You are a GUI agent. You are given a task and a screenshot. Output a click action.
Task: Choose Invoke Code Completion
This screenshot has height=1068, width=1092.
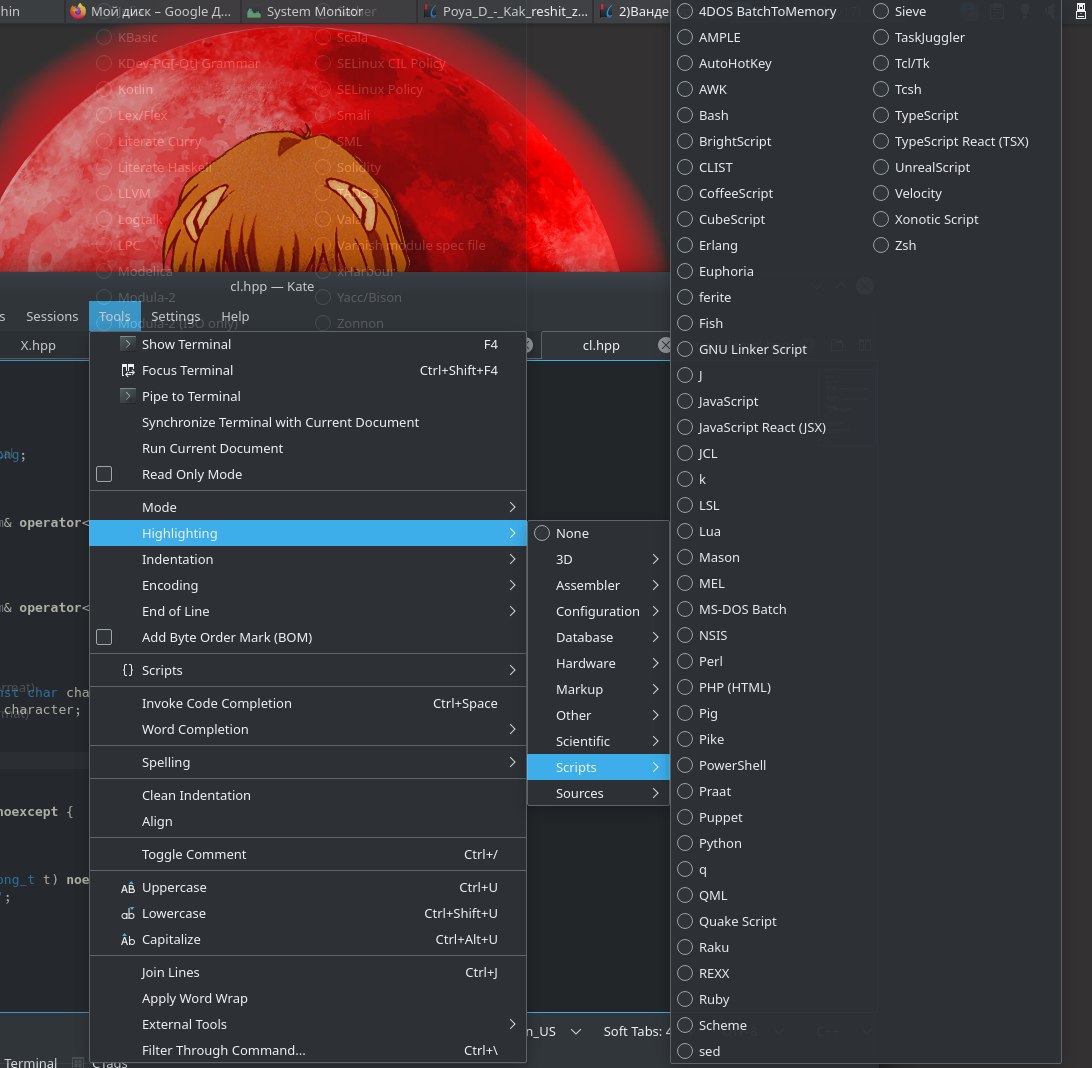[307, 704]
